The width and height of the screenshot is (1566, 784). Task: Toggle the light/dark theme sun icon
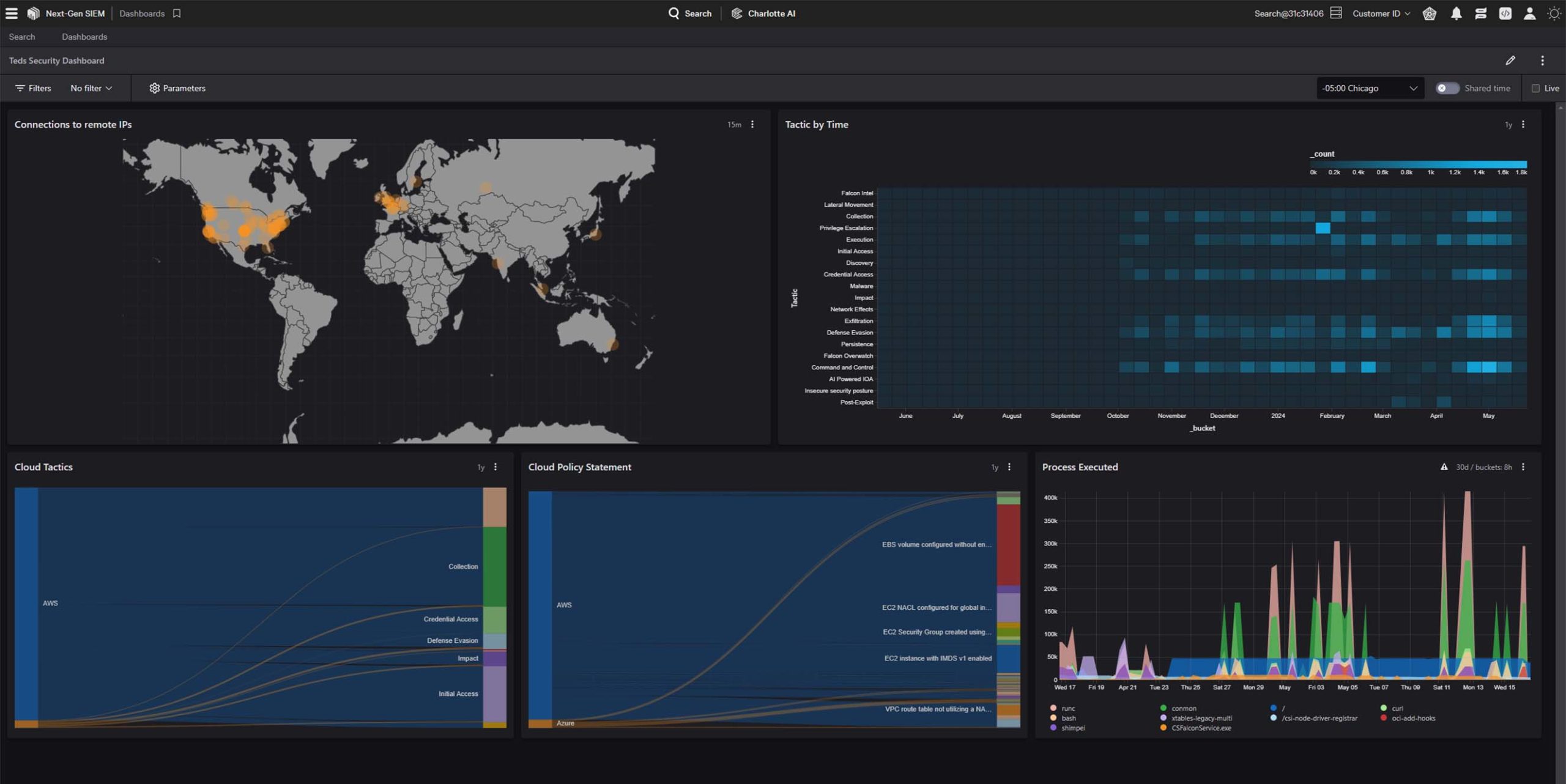pyautogui.click(x=1554, y=13)
